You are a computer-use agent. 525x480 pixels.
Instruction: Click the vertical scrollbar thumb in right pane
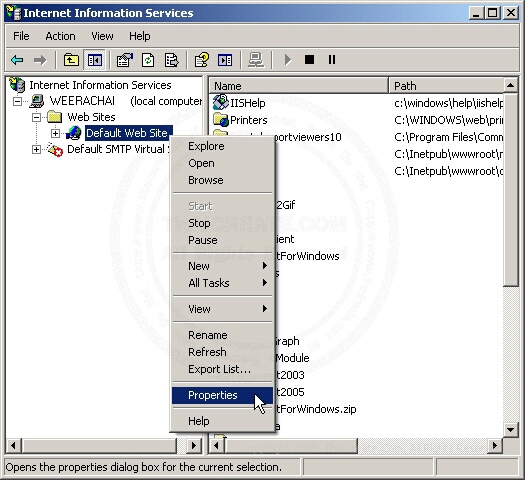tap(510, 190)
